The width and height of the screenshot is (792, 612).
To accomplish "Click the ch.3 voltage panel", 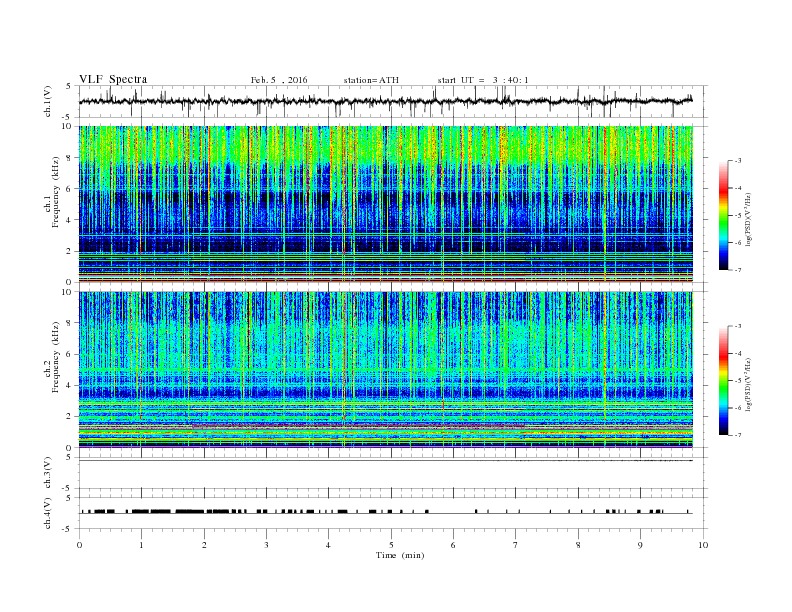I will click(393, 473).
